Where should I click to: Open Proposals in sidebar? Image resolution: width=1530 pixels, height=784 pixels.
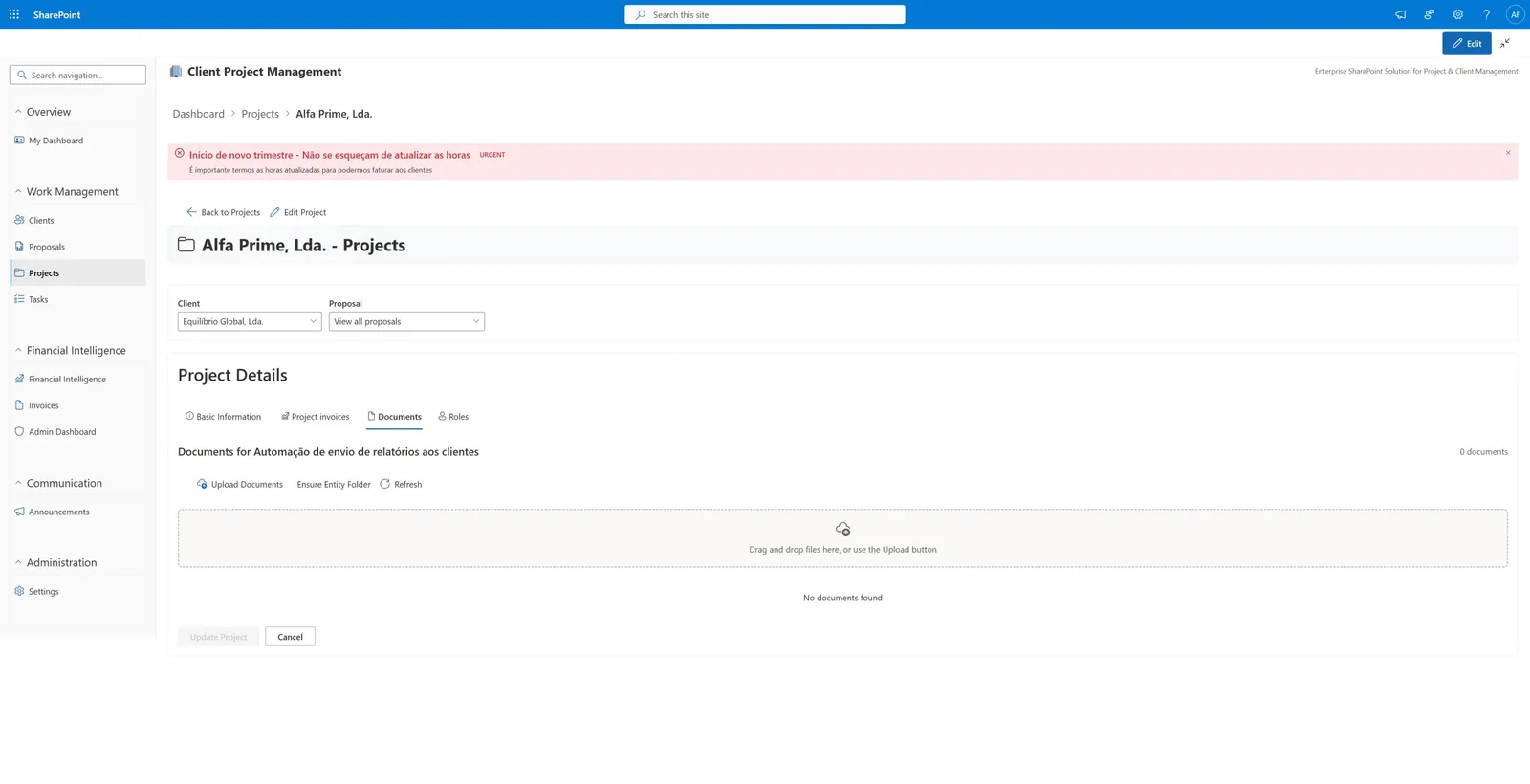click(x=77, y=247)
